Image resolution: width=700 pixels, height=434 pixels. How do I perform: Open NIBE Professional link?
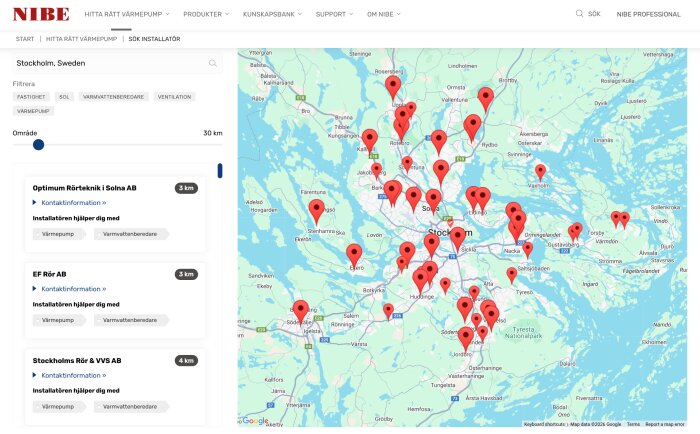pyautogui.click(x=649, y=14)
